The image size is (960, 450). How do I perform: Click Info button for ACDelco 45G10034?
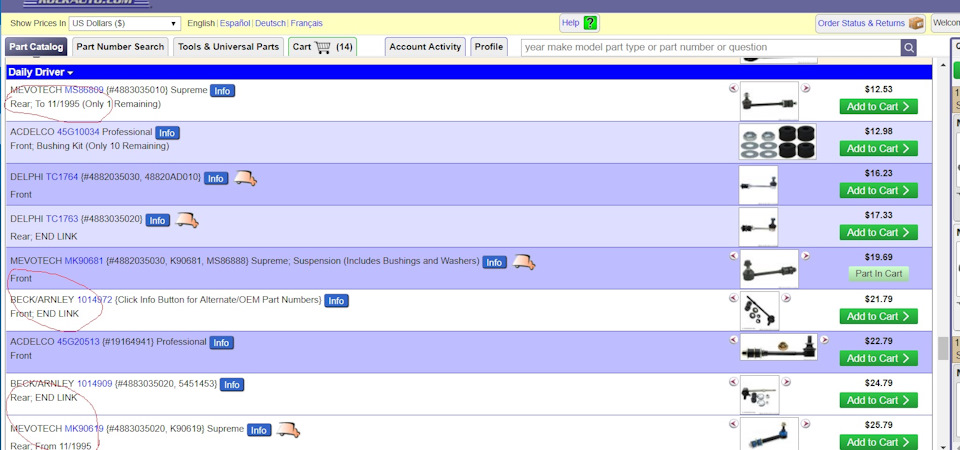click(x=167, y=133)
